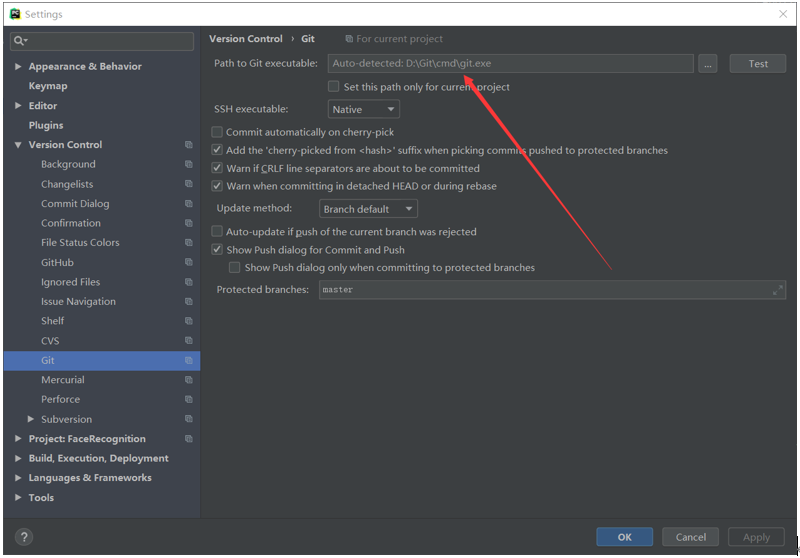
Task: Click the PyCharm logo in title bar
Action: pyautogui.click(x=15, y=14)
